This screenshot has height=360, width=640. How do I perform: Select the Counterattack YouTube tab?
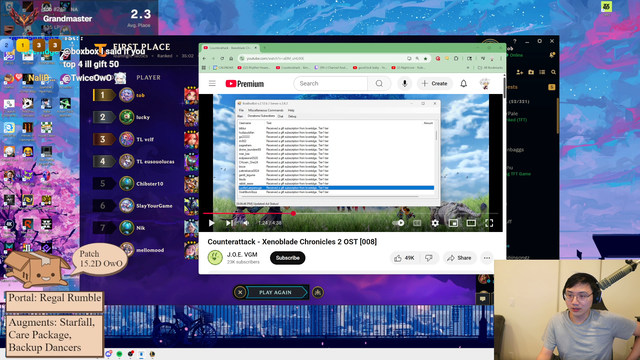(230, 48)
